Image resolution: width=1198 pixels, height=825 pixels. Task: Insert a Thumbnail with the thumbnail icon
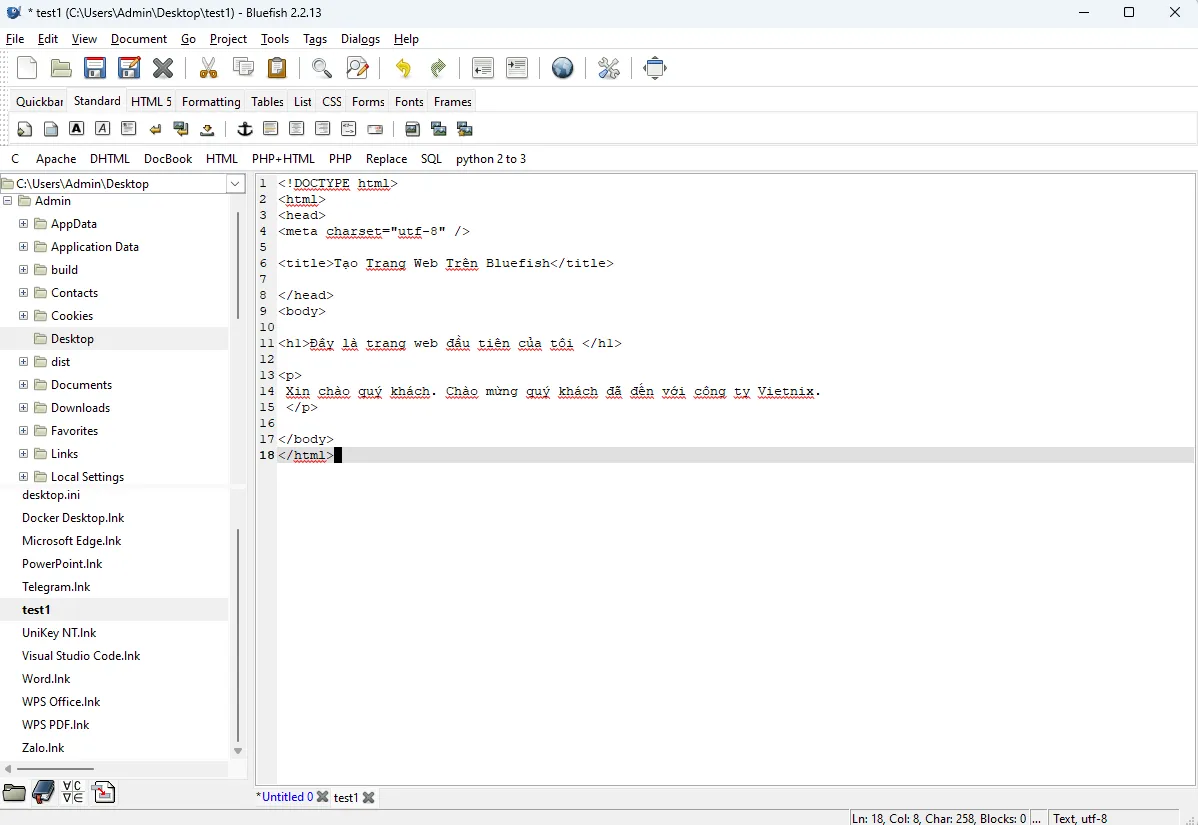439,128
